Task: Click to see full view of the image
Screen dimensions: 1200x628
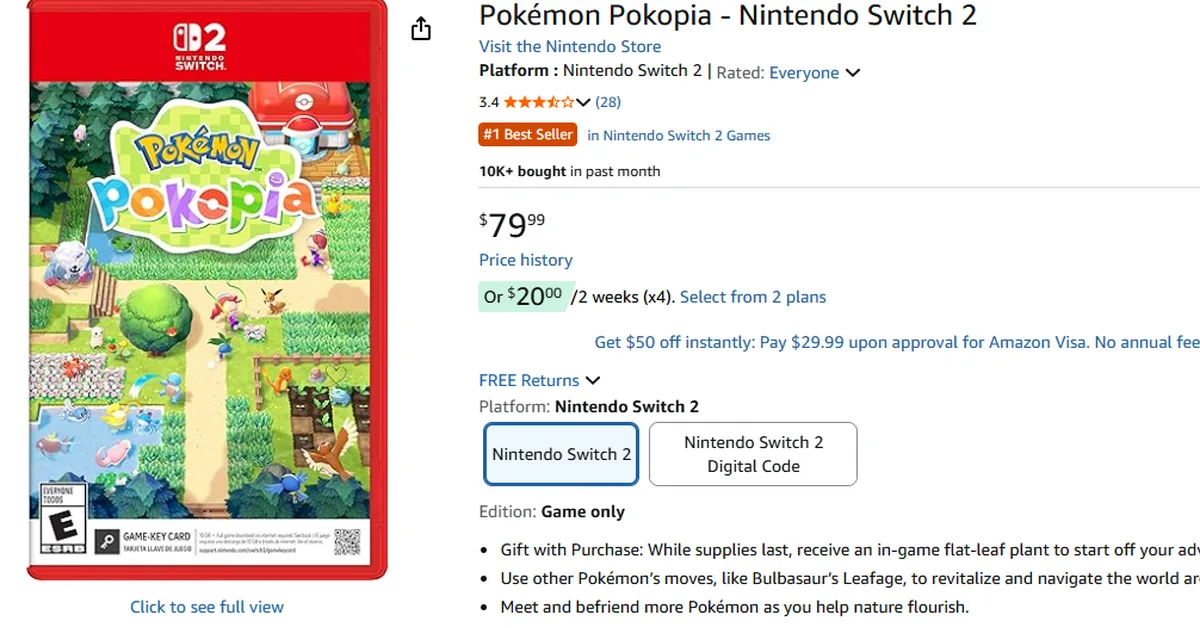Action: click(x=206, y=607)
